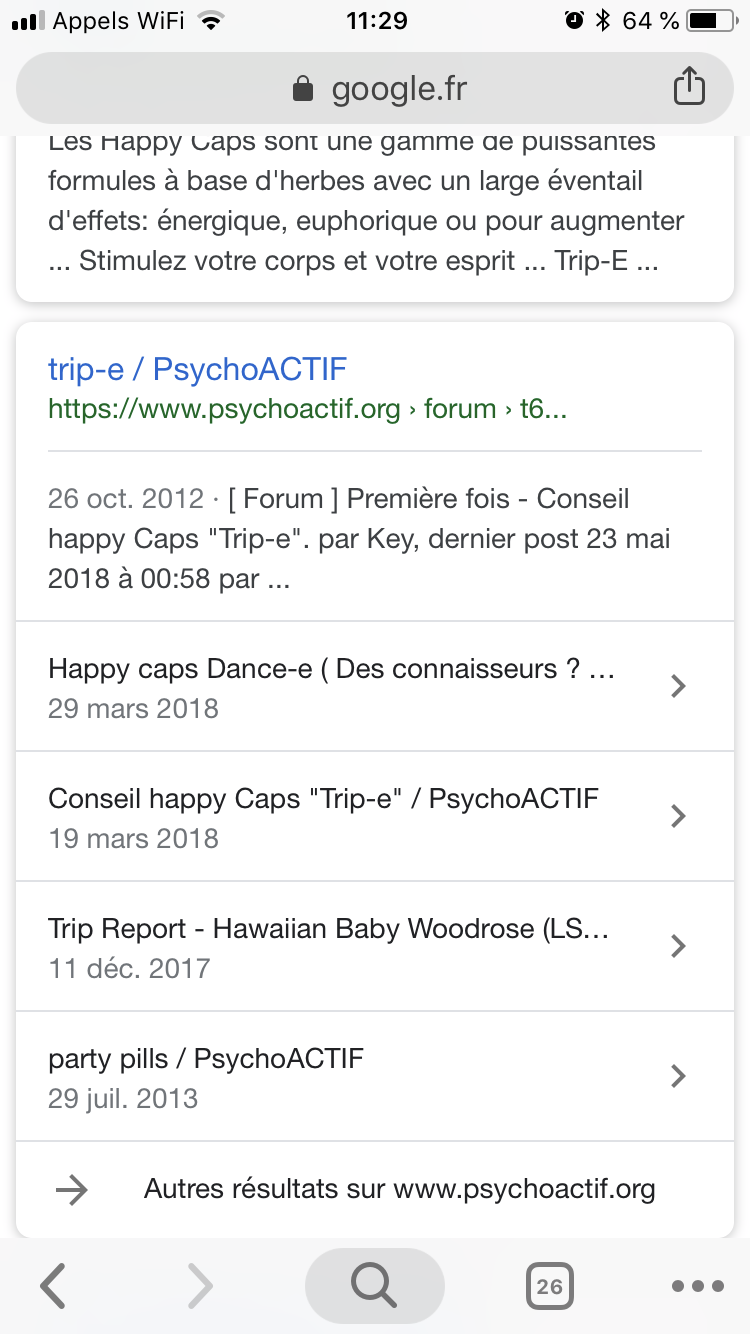
Task: Tap the share icon in address bar
Action: (x=689, y=88)
